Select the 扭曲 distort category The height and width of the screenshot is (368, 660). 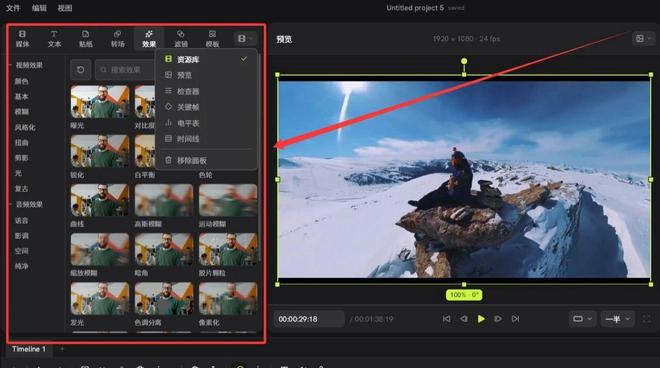[x=21, y=143]
